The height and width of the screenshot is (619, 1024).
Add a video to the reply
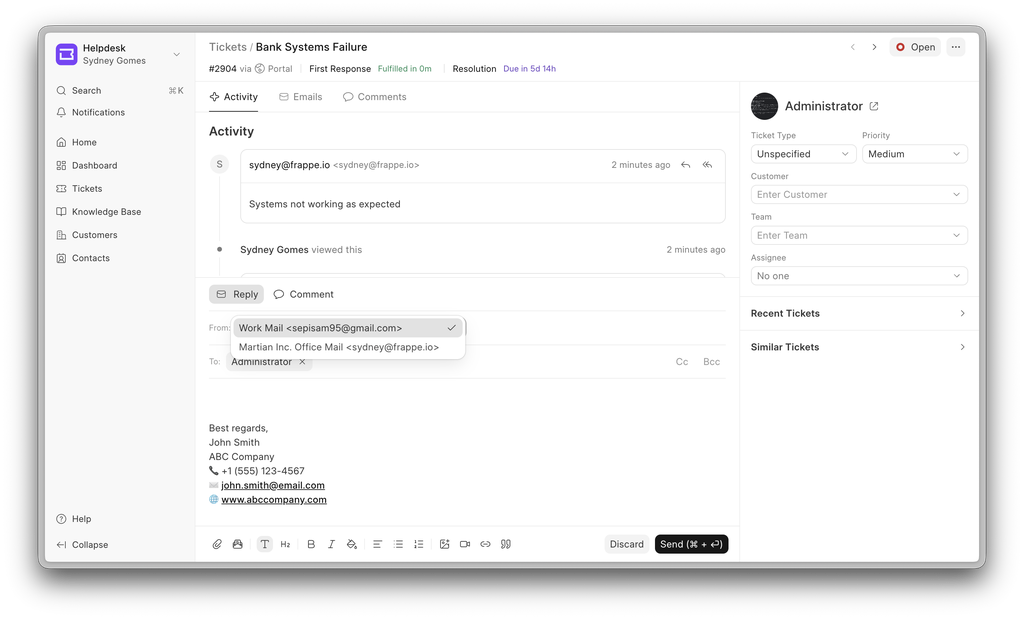pos(465,544)
